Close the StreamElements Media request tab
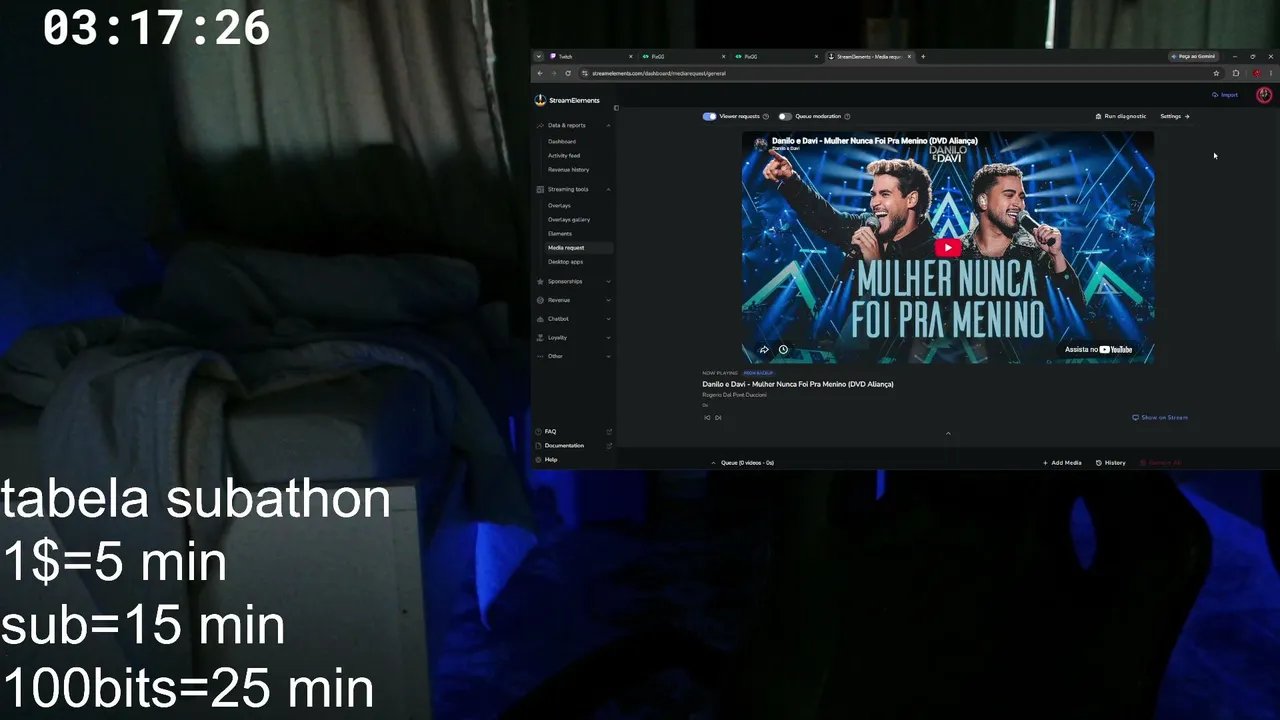Image resolution: width=1280 pixels, height=720 pixels. pyautogui.click(x=908, y=57)
